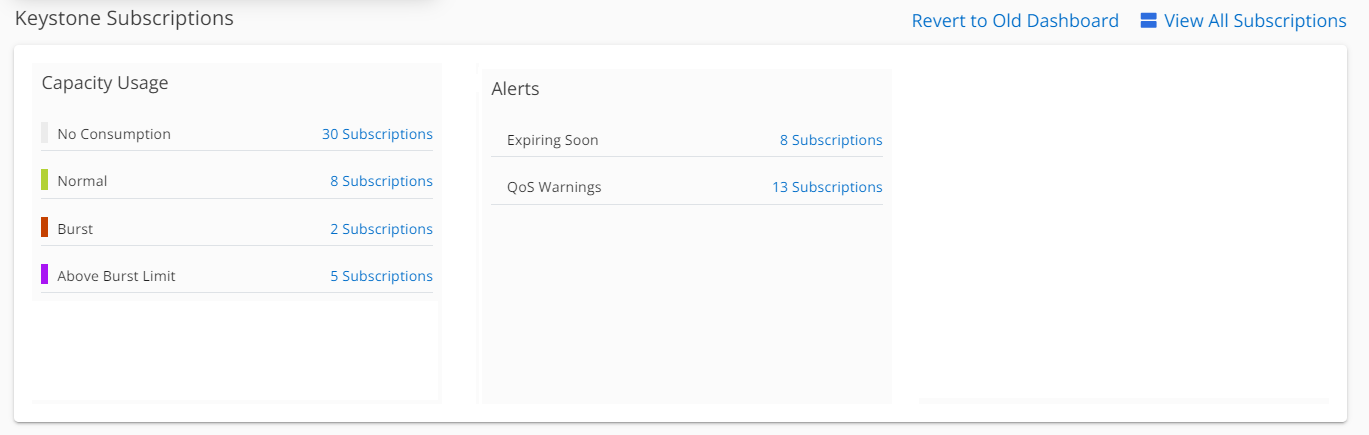
Task: Click the Expiring Soon alert label
Action: (552, 140)
